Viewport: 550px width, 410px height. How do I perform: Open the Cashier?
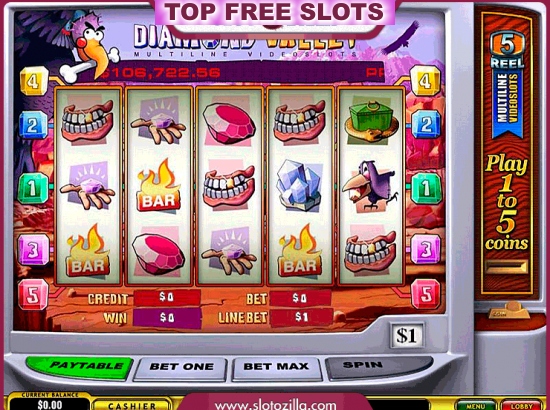[132, 405]
